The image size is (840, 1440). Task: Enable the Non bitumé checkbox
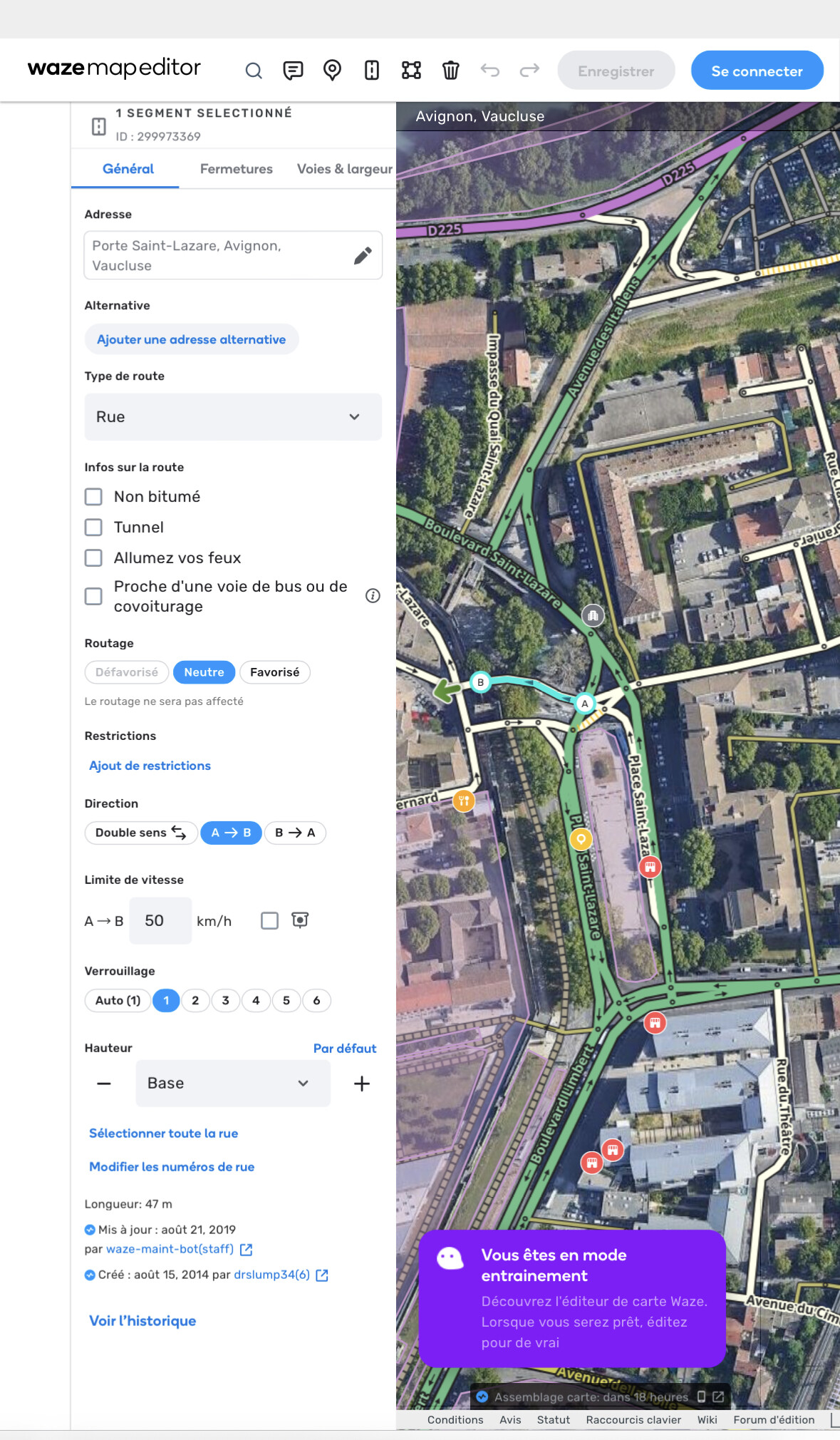[94, 497]
